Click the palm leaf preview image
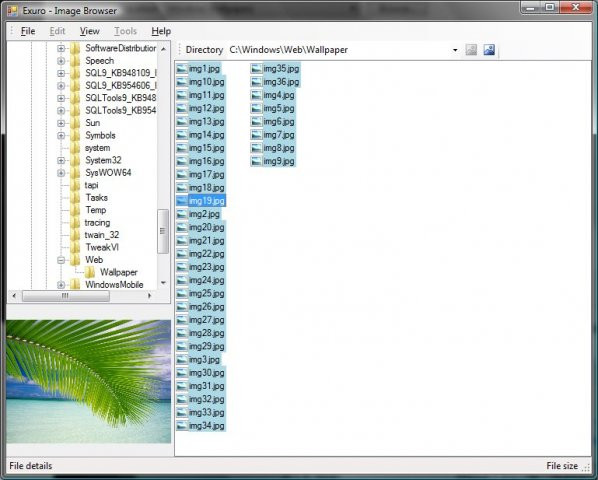 88,381
